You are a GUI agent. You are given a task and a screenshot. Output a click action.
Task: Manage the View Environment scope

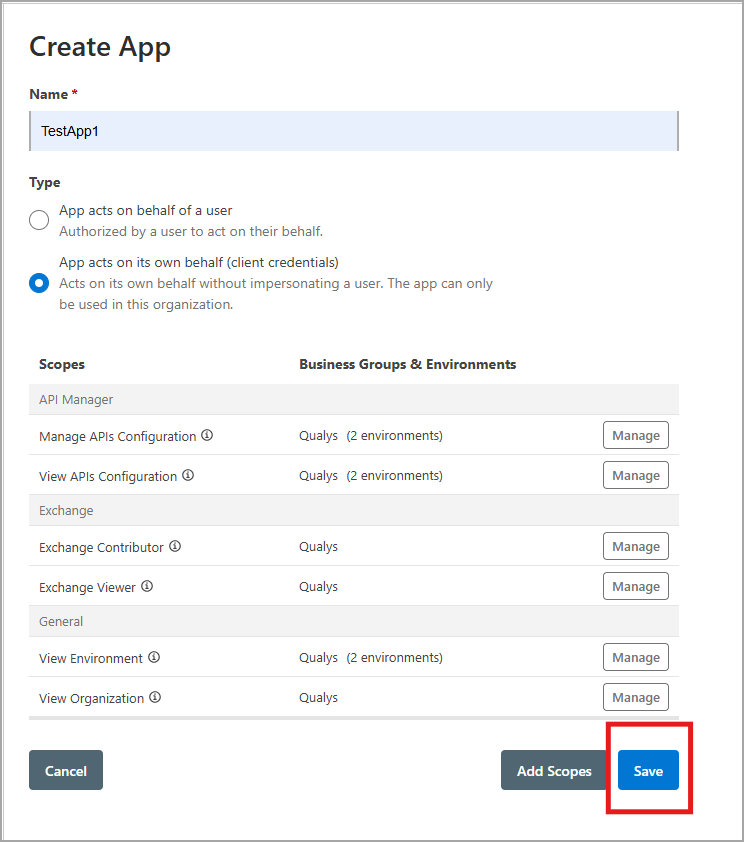[635, 657]
